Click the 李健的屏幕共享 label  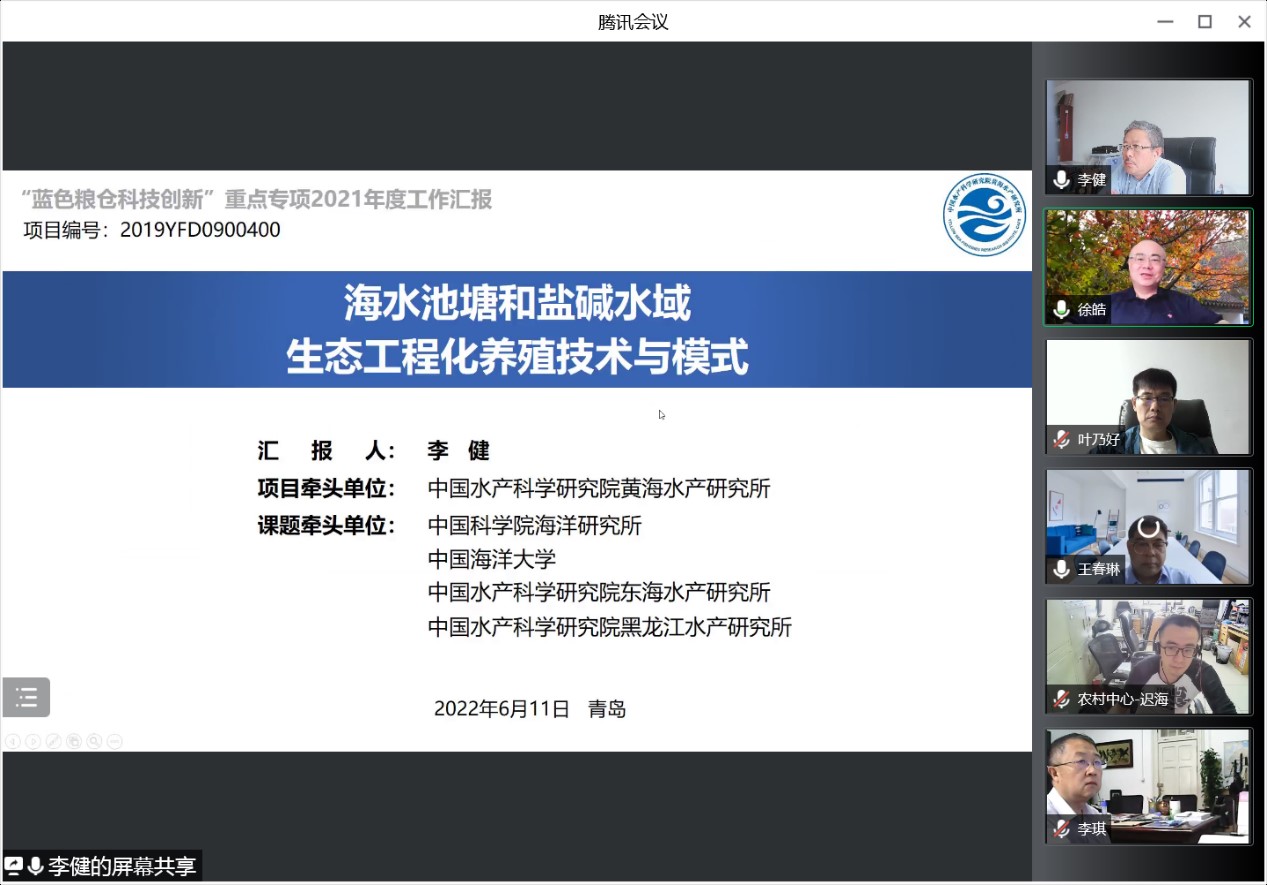click(x=122, y=866)
